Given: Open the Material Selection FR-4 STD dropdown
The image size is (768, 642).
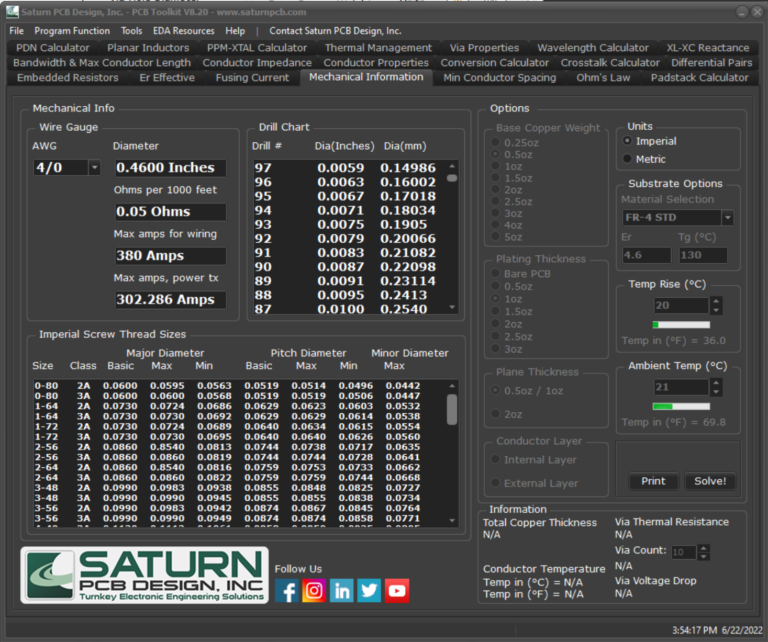Looking at the screenshot, I should point(727,218).
